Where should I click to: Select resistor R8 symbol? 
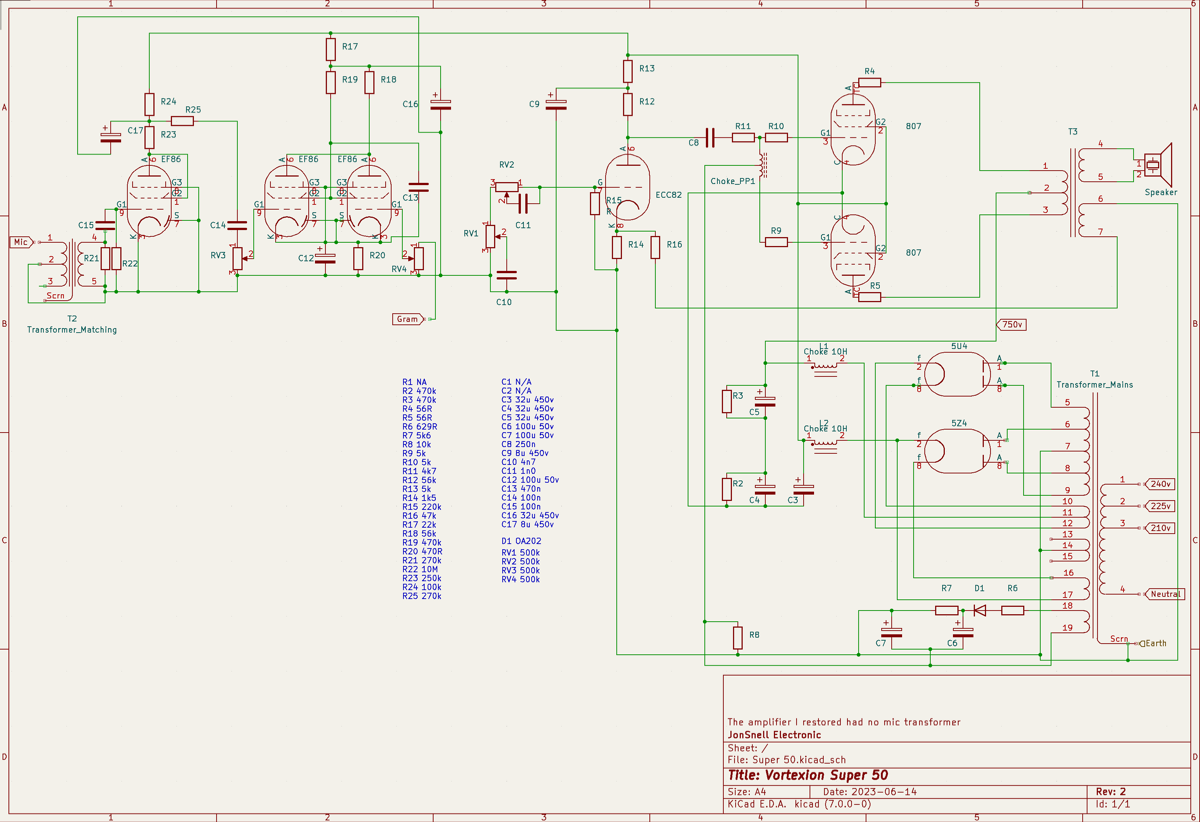(738, 638)
